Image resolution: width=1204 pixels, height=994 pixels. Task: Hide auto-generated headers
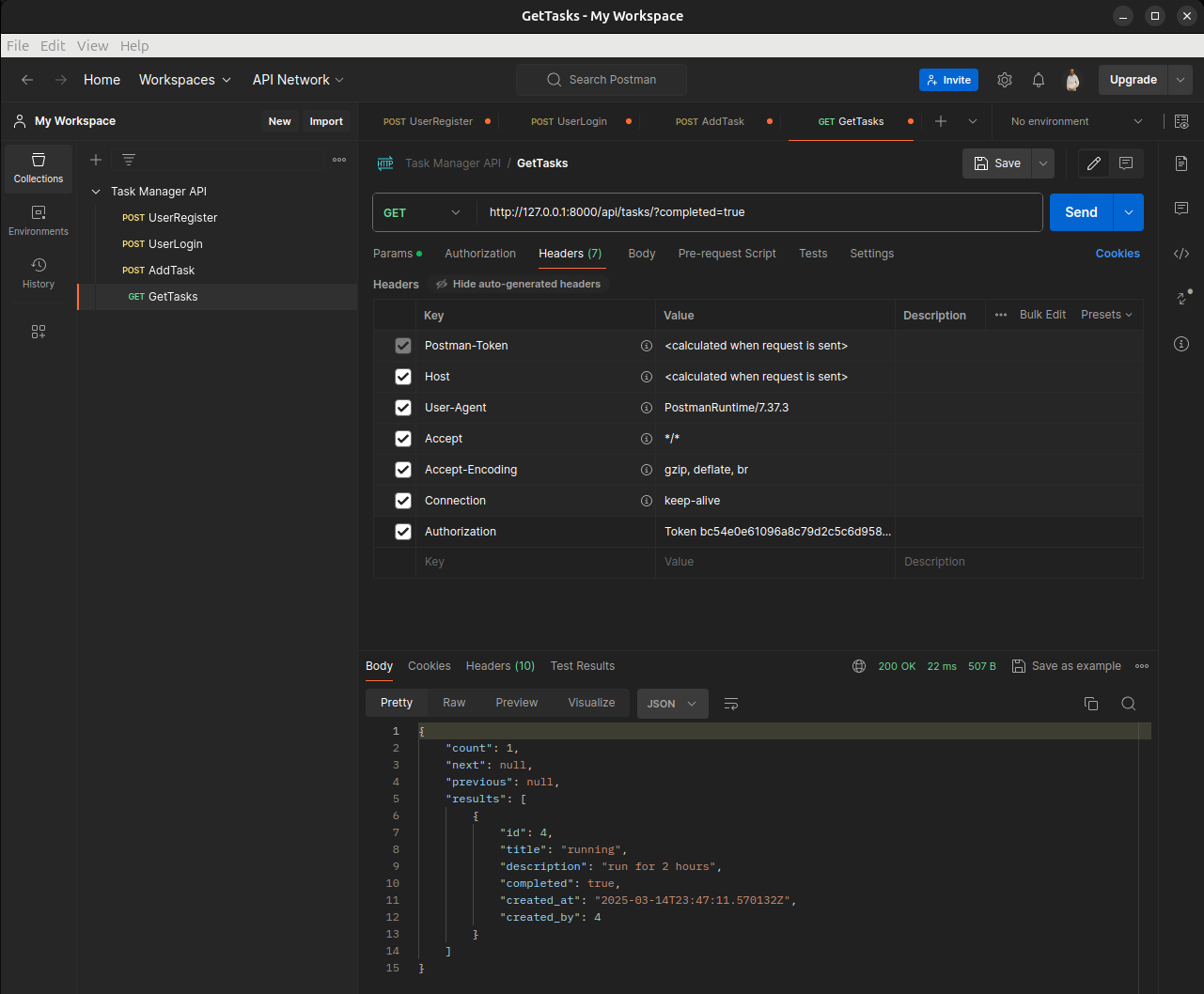[x=518, y=284]
